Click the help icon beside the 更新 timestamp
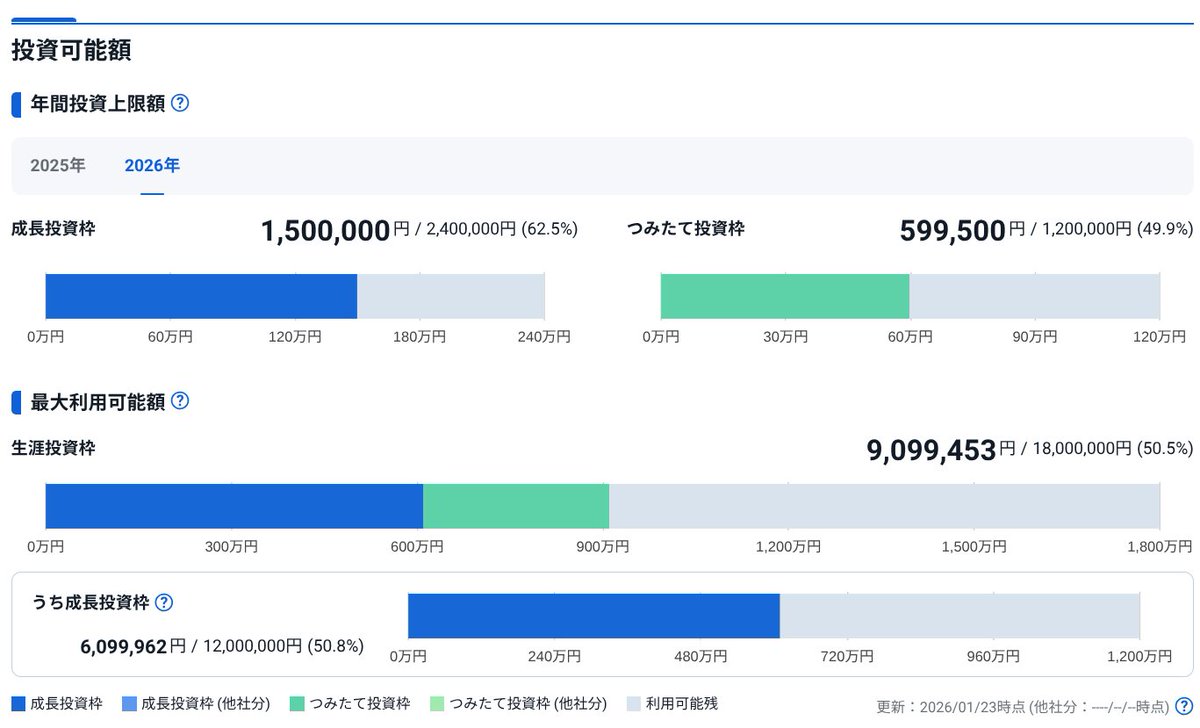1200x728 pixels. (x=1186, y=705)
